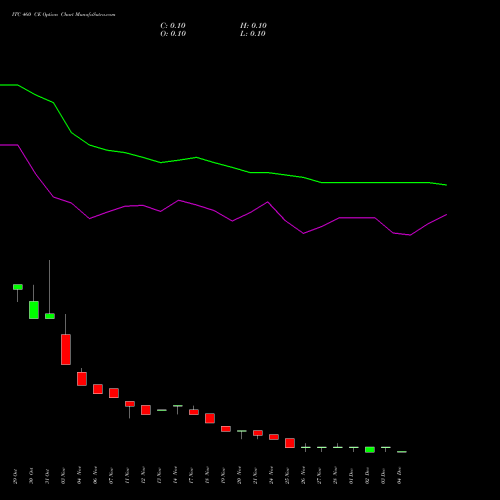
Task: Click the '03 Nov' date label
Action: coord(63,476)
